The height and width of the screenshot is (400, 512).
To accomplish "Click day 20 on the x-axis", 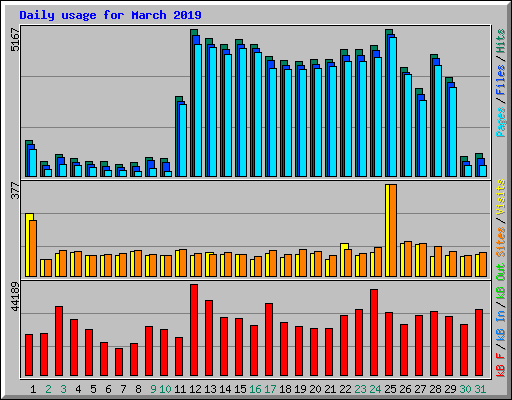I will click(x=315, y=389).
